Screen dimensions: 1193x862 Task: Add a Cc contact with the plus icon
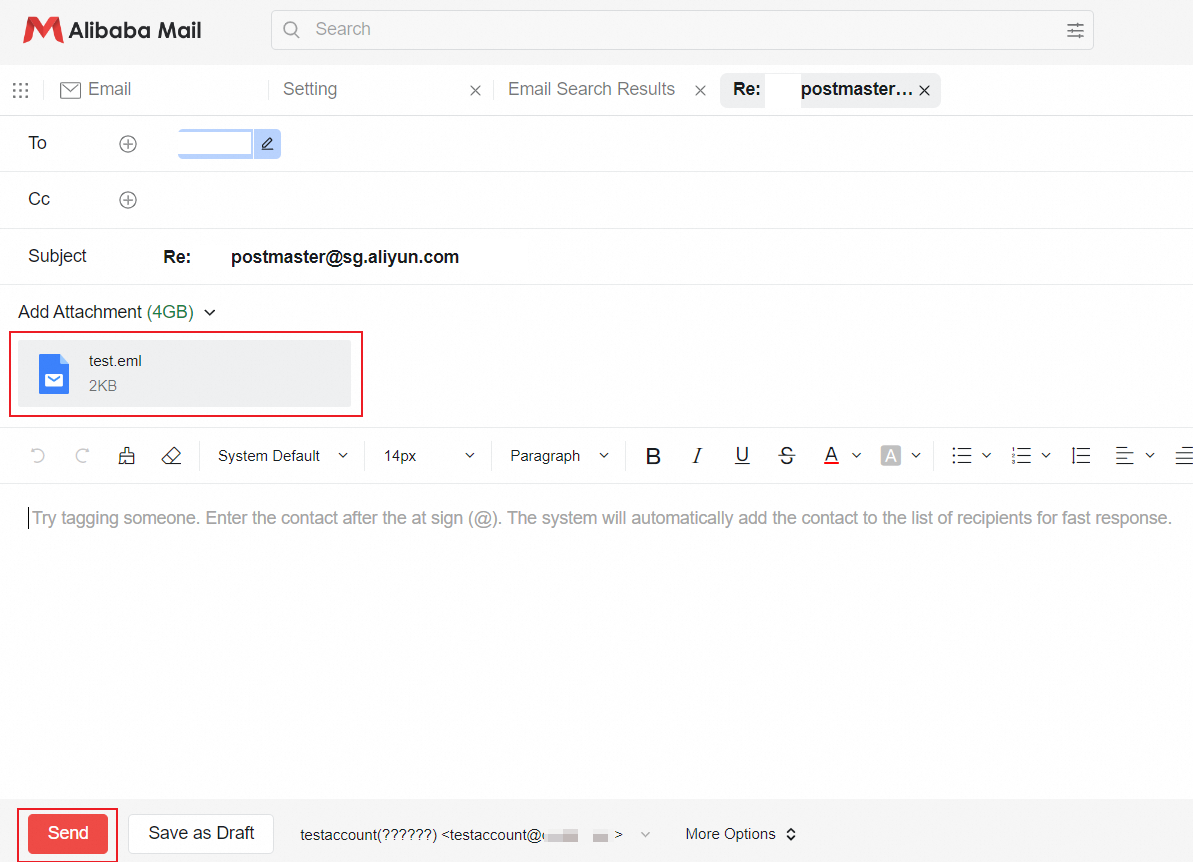point(128,200)
